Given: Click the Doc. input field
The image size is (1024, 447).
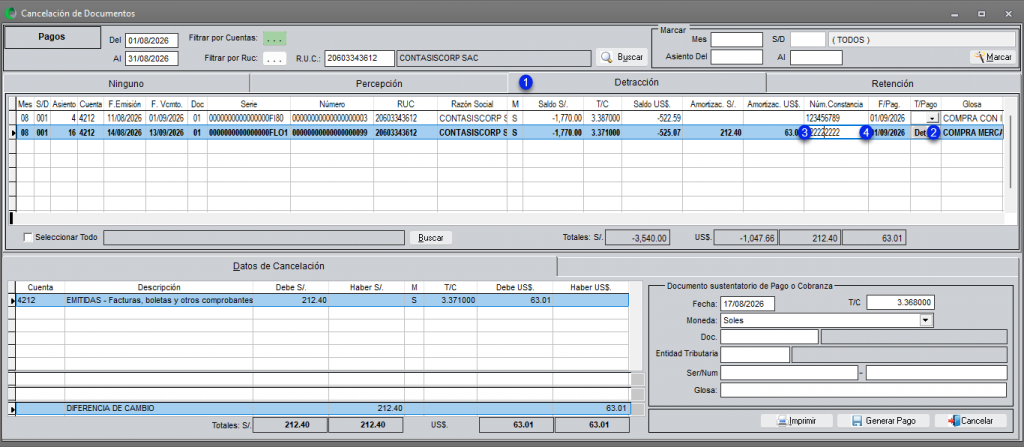Looking at the screenshot, I should [769, 337].
